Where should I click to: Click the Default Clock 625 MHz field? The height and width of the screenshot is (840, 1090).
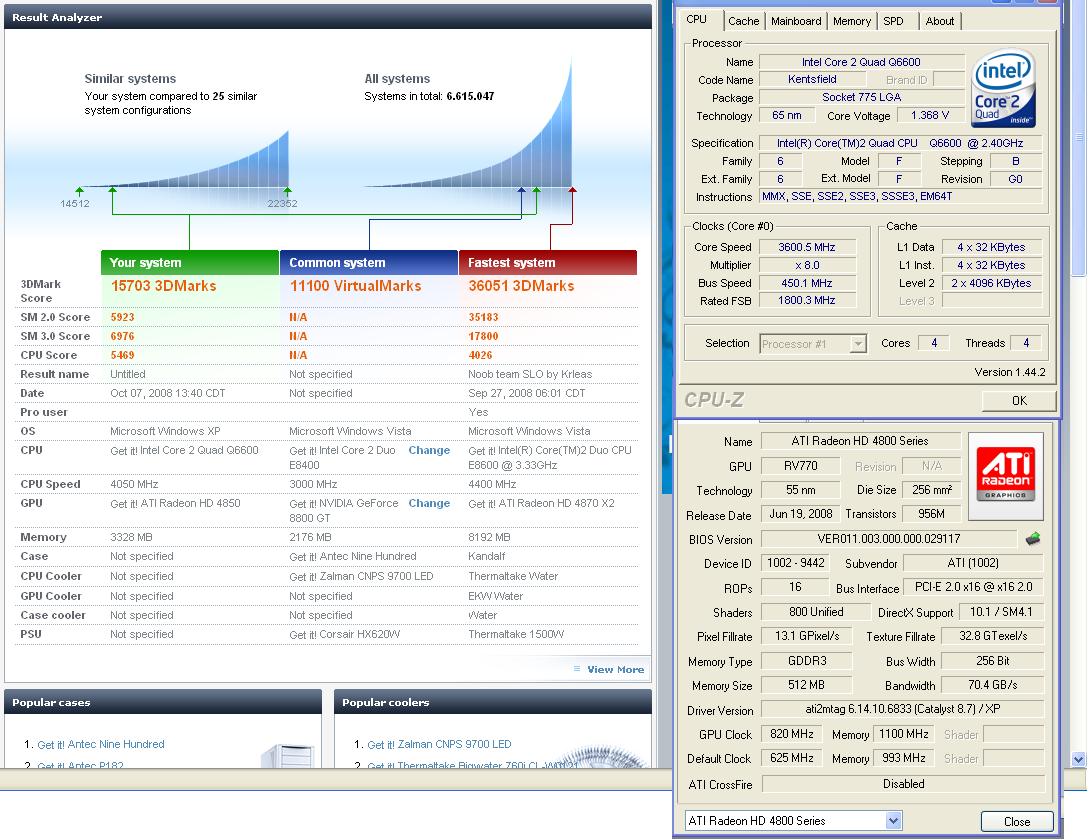point(792,758)
